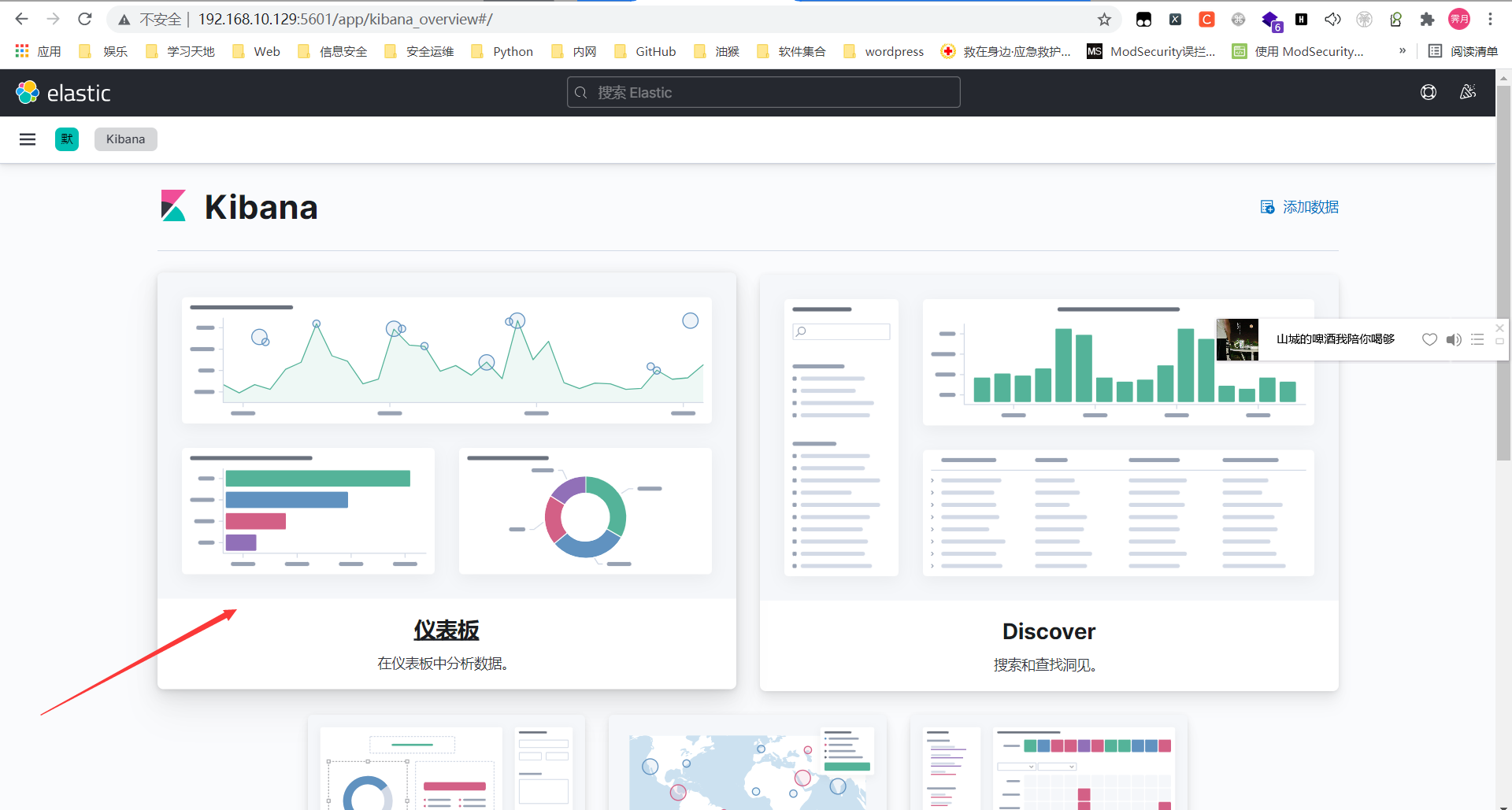Expand the hidden bookmarks overflow chevron

click(x=1402, y=51)
